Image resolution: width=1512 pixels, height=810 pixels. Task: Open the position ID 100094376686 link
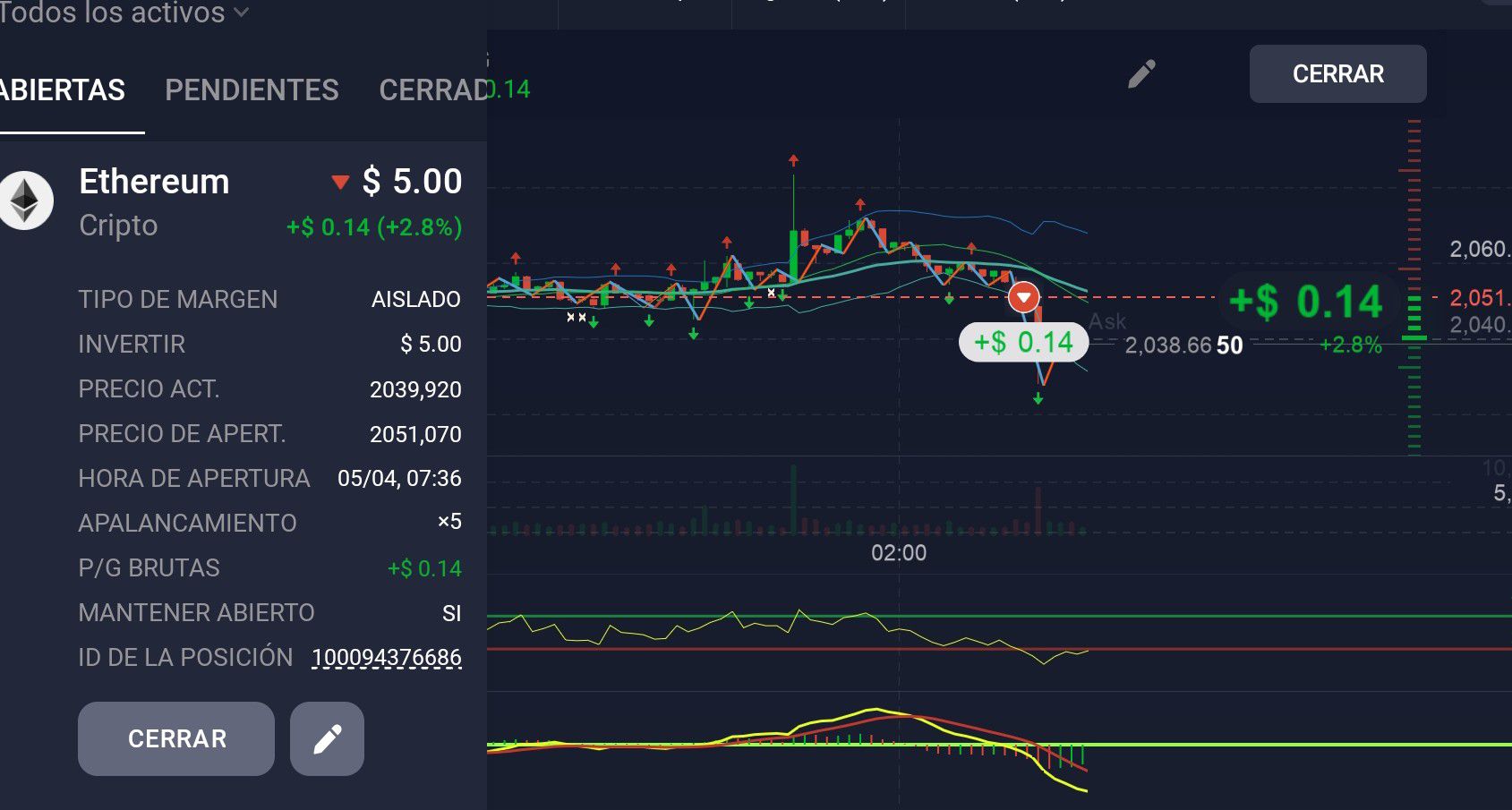[x=386, y=658]
